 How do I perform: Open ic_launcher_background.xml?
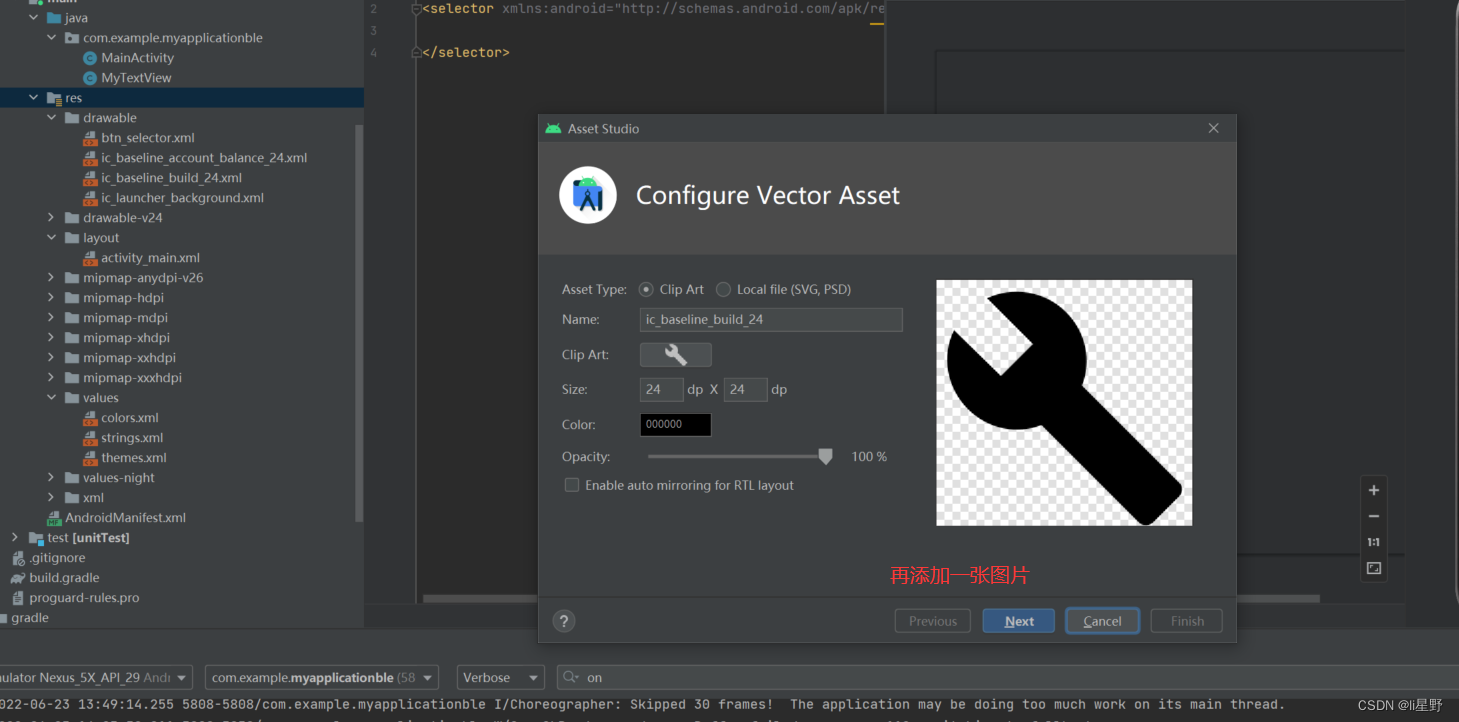tap(182, 198)
